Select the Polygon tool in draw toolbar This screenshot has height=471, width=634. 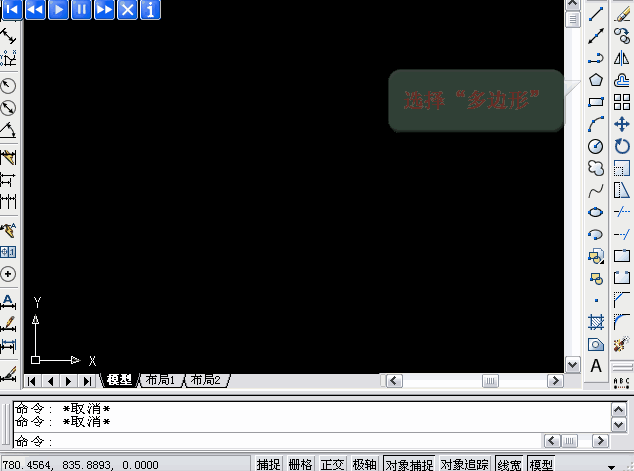[x=596, y=80]
